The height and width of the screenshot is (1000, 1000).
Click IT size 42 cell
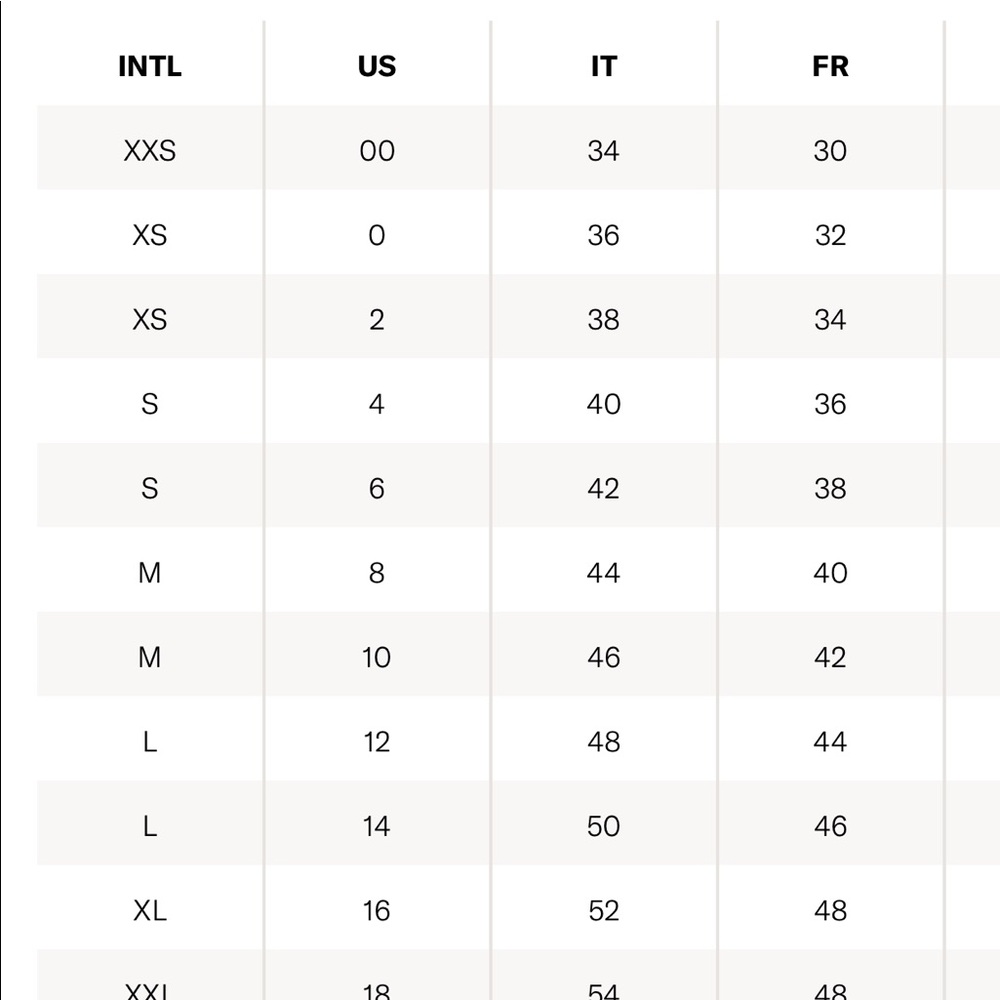(x=603, y=489)
